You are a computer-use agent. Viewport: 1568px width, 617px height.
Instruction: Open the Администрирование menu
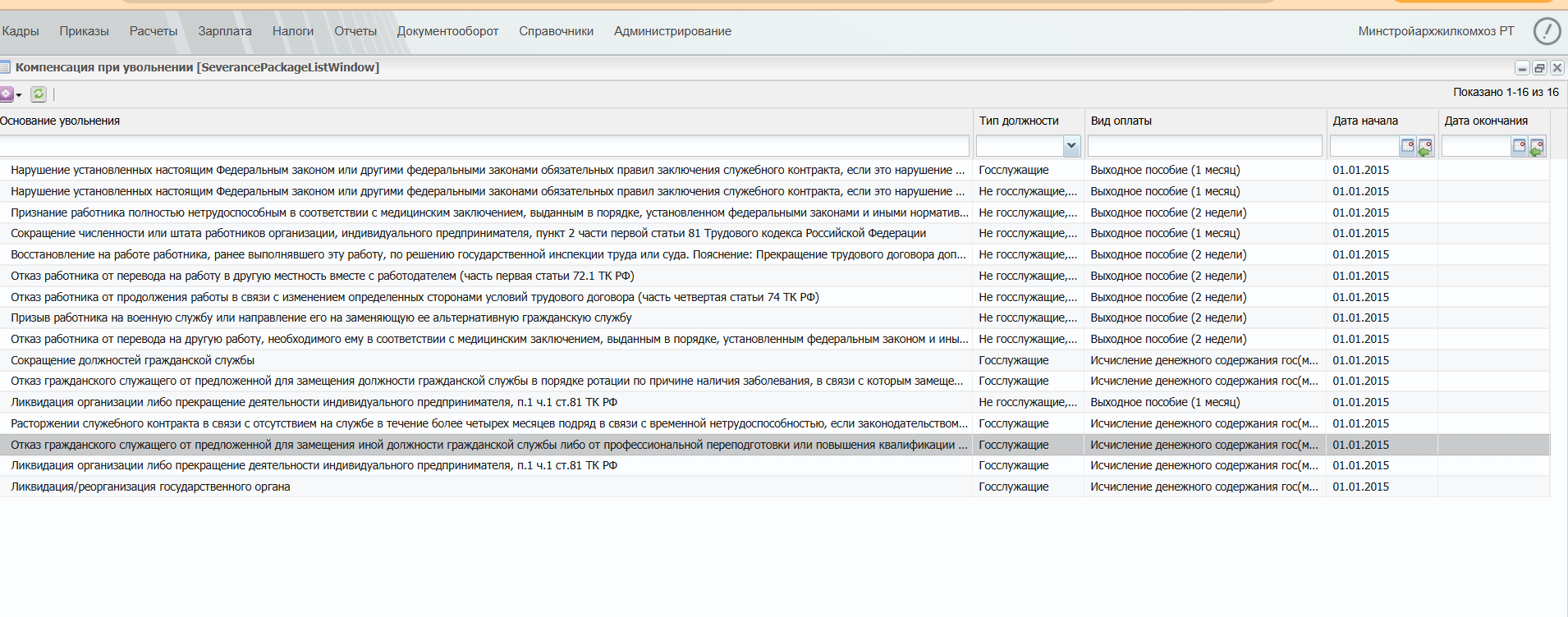tap(672, 31)
